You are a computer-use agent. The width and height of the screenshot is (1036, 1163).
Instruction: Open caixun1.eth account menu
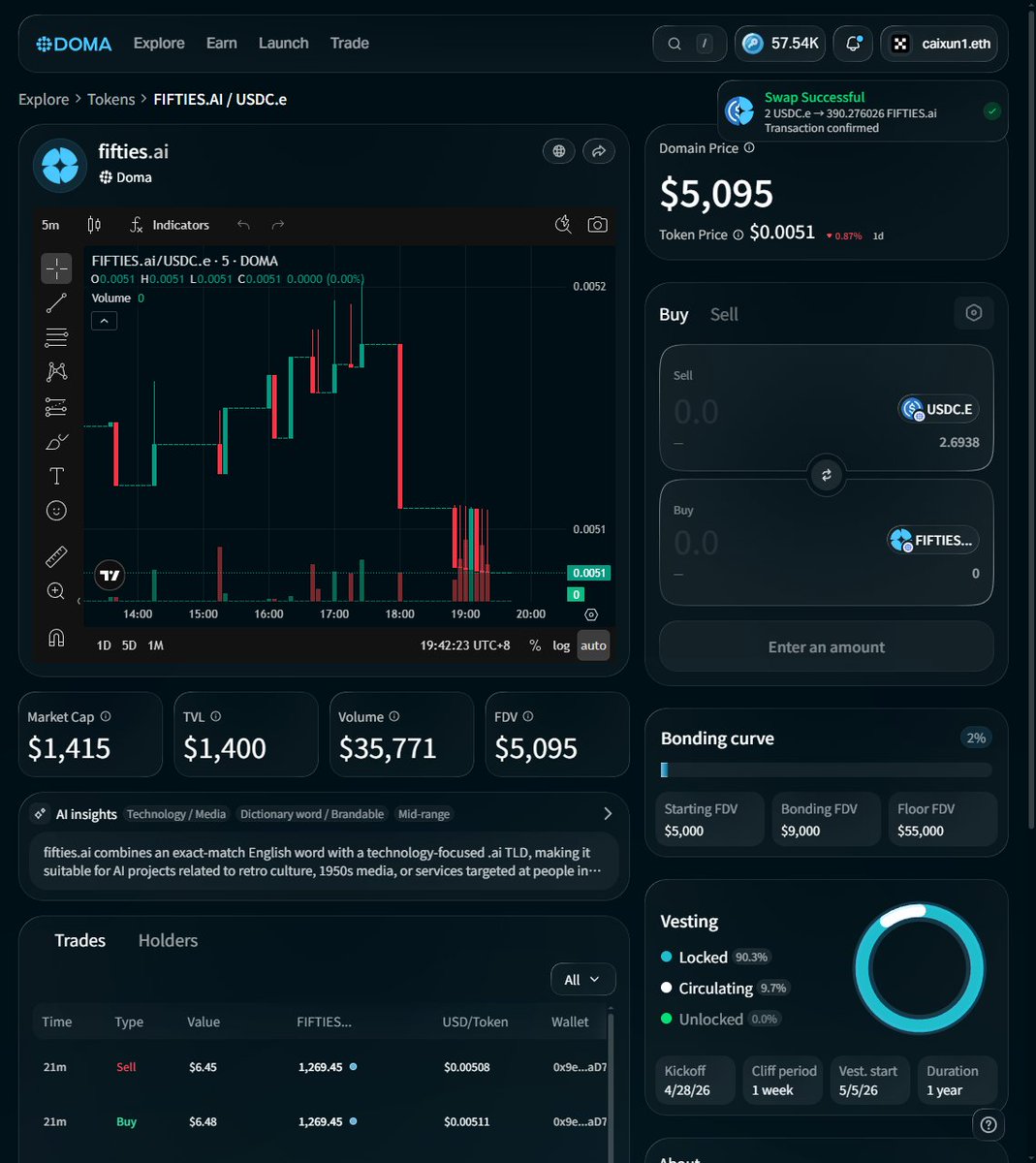coord(939,44)
